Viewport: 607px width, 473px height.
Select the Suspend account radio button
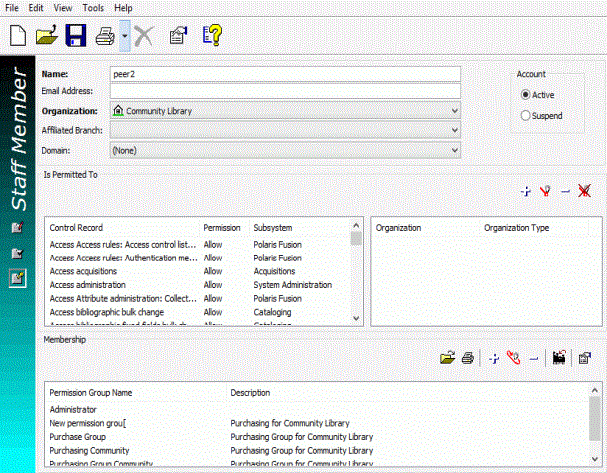pos(527,116)
